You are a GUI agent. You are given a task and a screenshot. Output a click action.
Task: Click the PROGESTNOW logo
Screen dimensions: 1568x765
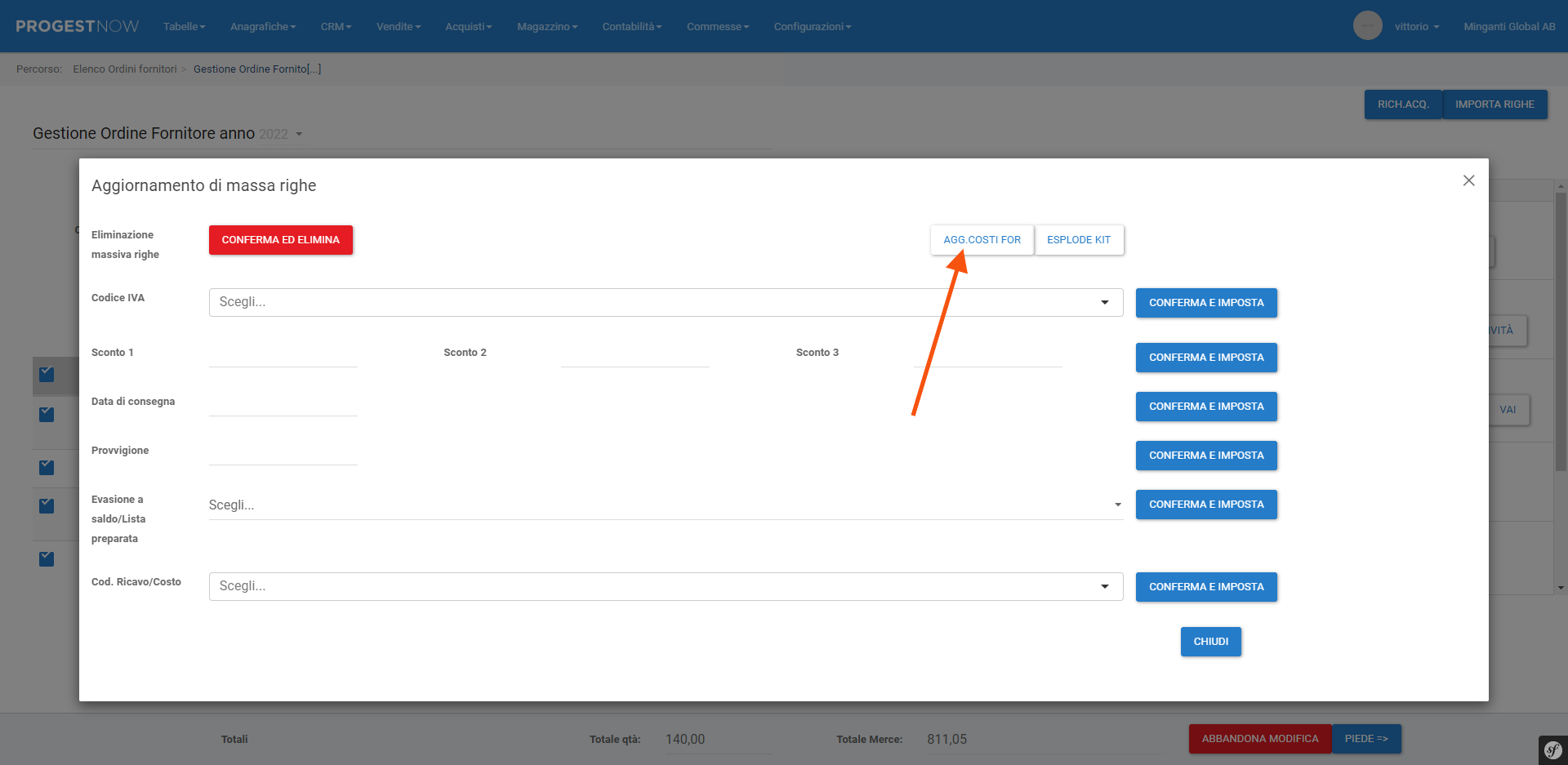[78, 26]
